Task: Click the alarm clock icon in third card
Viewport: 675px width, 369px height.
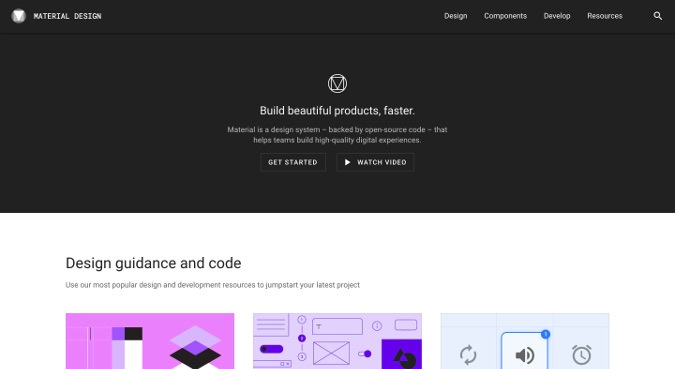Action: pyautogui.click(x=582, y=355)
